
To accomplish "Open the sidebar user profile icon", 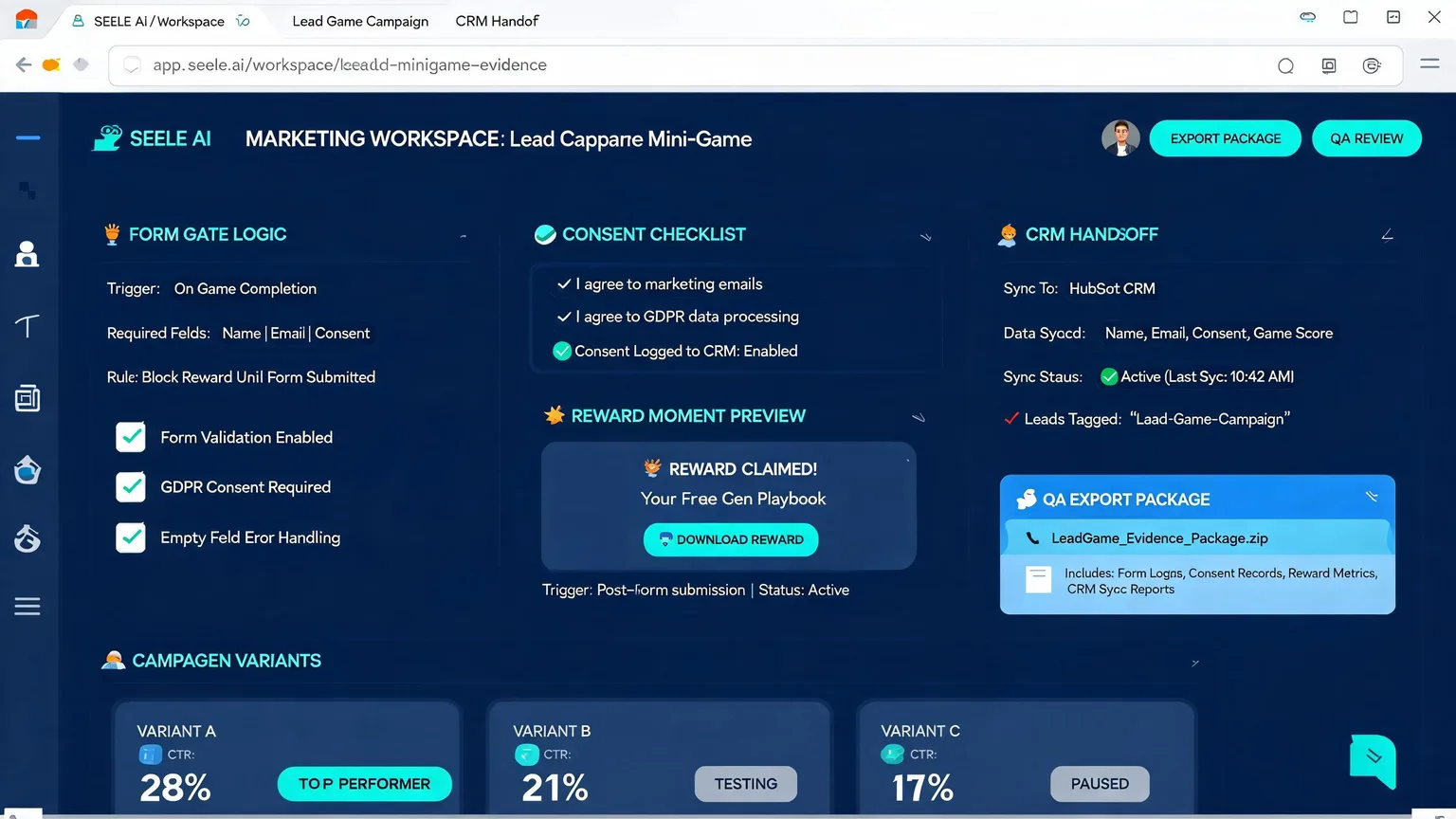I will [x=27, y=254].
